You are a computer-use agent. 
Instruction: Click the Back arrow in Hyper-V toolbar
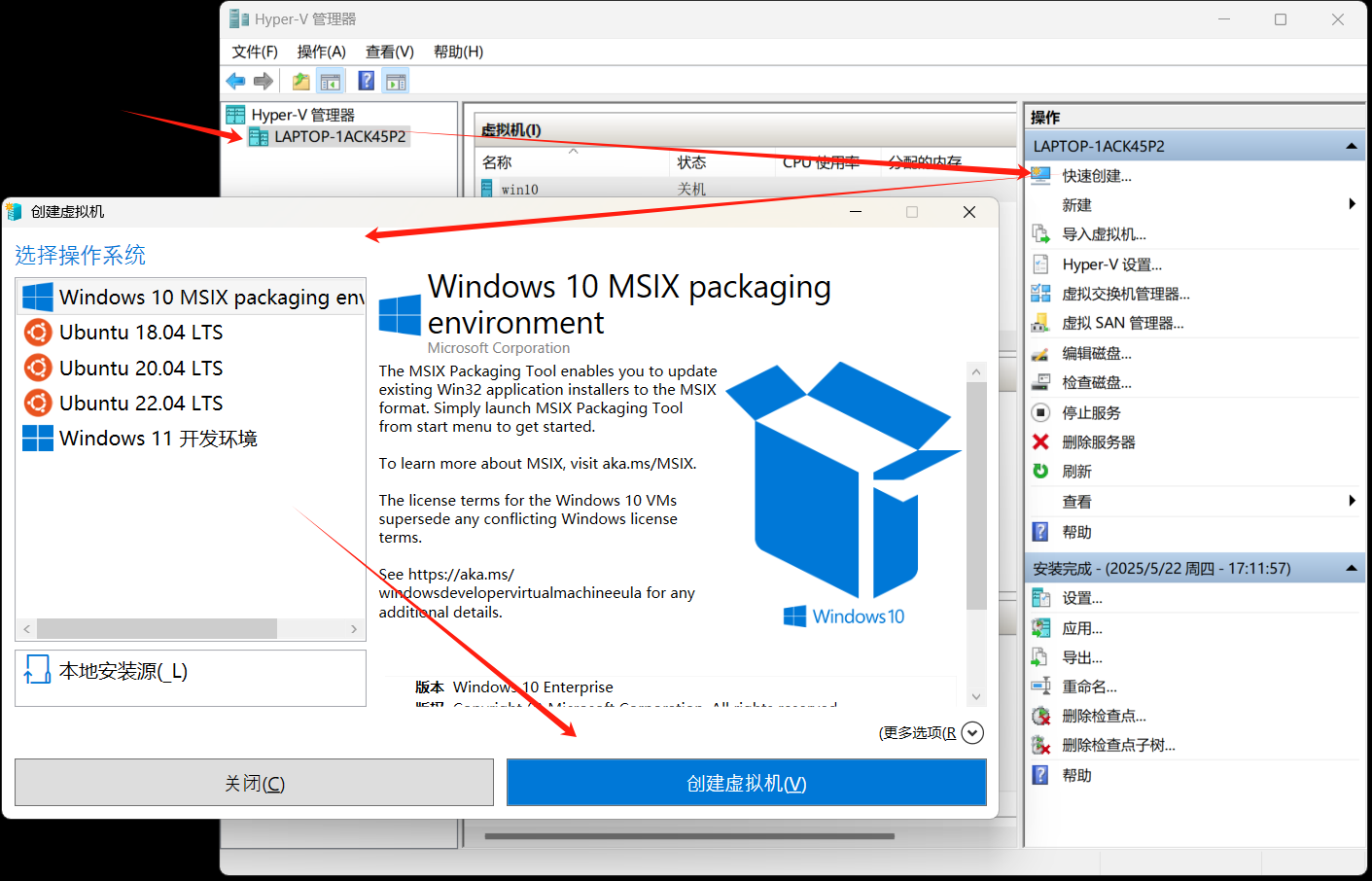coord(235,81)
